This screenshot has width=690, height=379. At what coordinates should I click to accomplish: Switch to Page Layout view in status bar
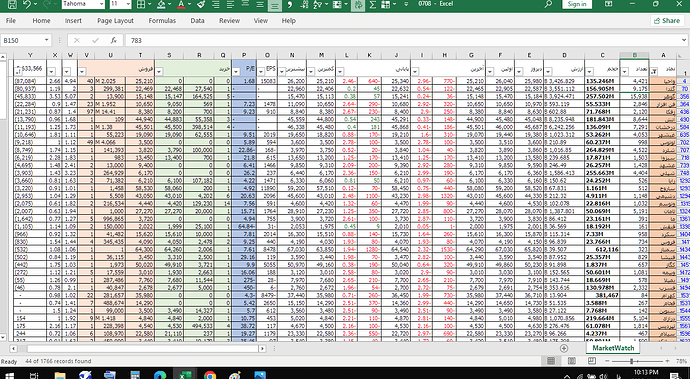coord(571,361)
